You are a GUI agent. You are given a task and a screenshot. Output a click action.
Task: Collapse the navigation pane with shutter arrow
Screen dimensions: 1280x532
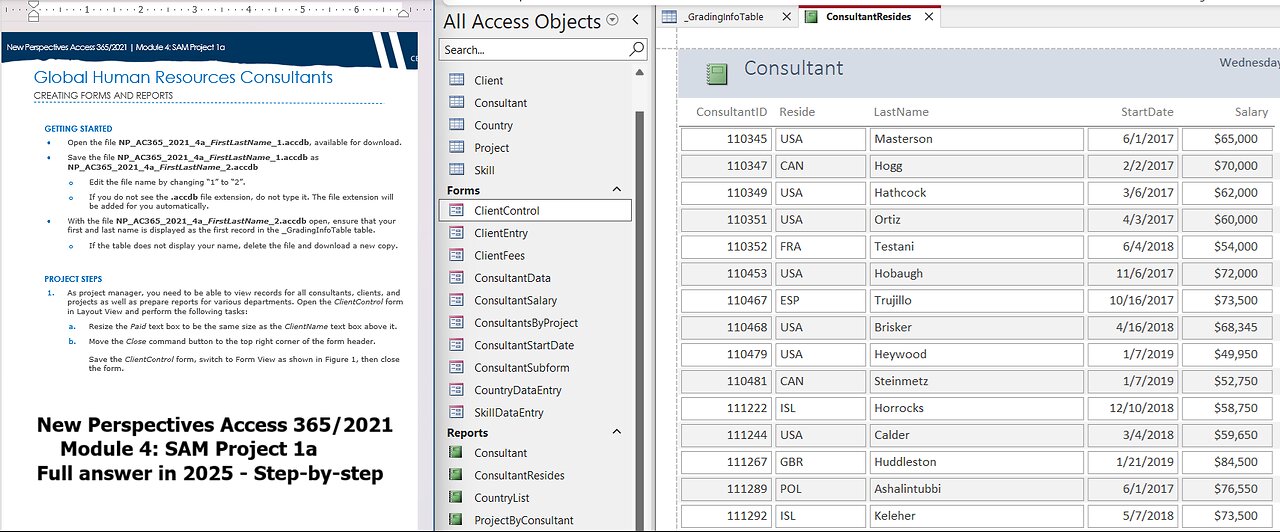click(x=634, y=20)
